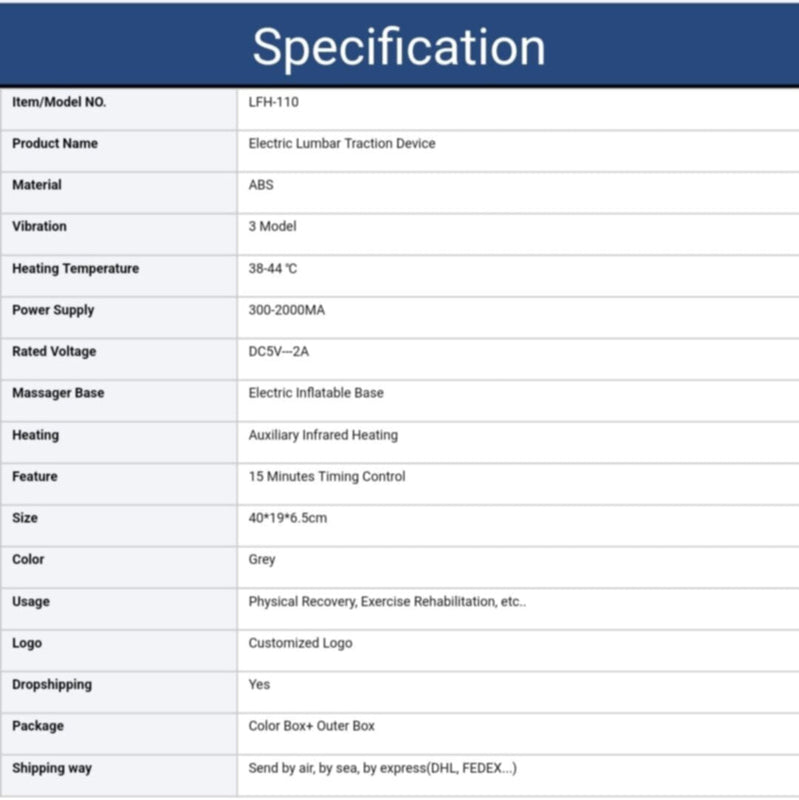
Task: Click the LFH-110 model number value
Action: pyautogui.click(x=273, y=102)
